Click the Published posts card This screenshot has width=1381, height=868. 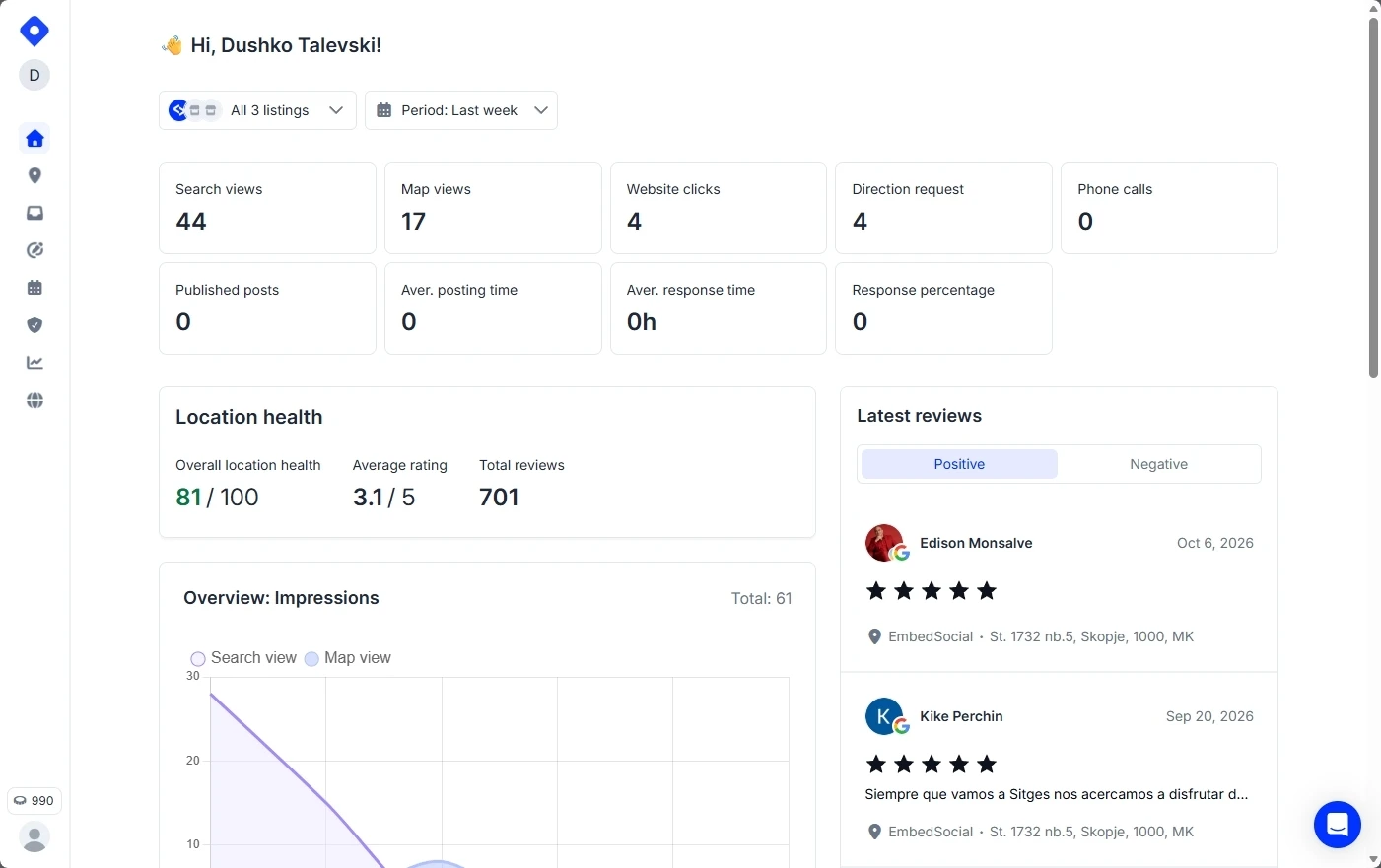coord(267,308)
